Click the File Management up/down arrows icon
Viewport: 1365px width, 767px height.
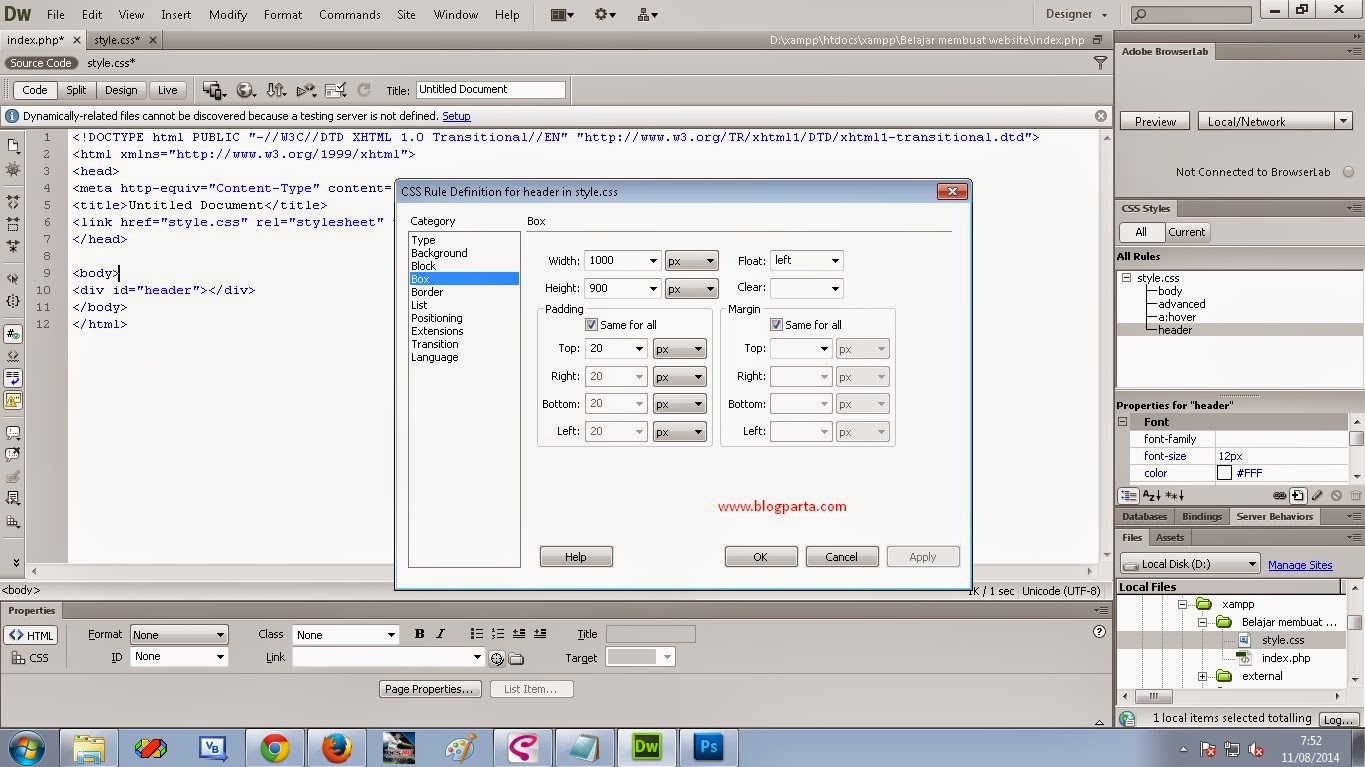point(276,89)
